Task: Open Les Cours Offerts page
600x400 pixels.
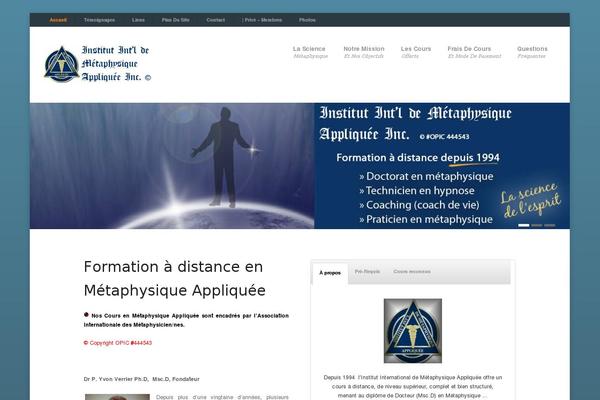Action: coord(416,52)
